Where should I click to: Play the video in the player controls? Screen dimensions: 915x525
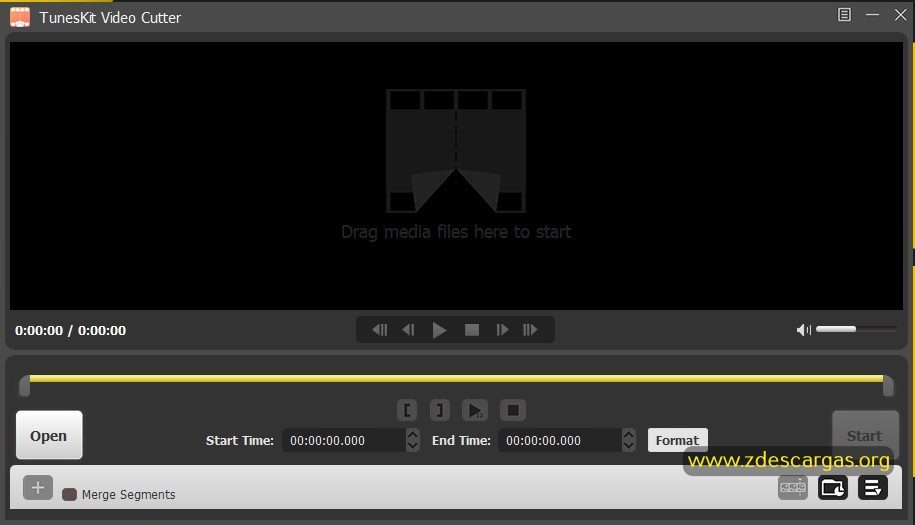point(439,330)
